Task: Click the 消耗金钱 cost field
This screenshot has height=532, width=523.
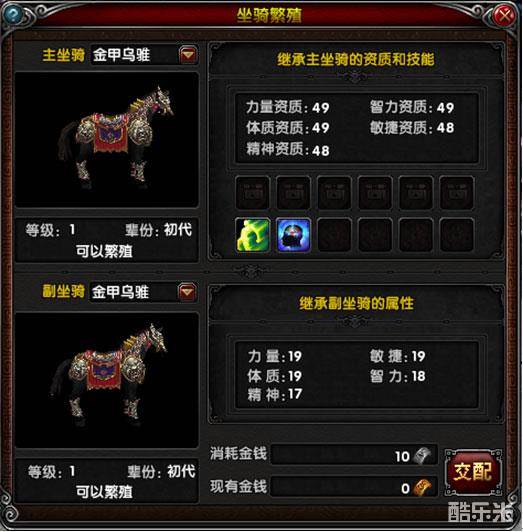Action: coord(354,455)
